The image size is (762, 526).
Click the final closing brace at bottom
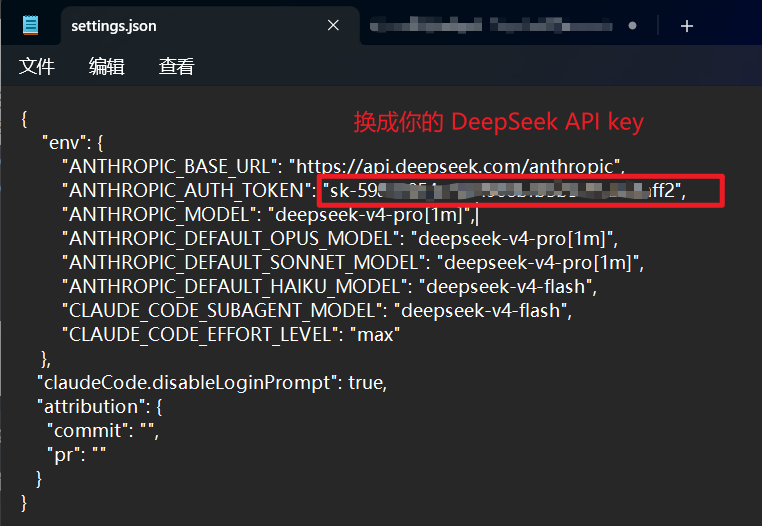coord(24,502)
